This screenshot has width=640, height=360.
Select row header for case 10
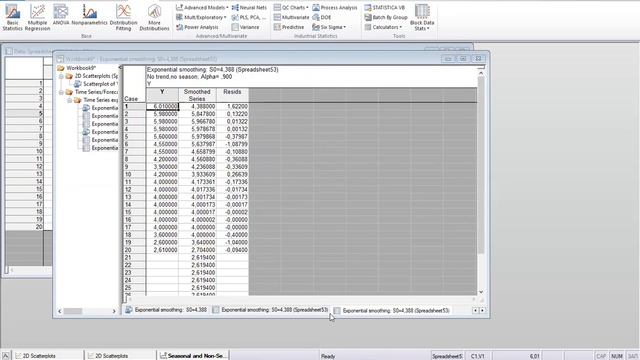coord(134,174)
